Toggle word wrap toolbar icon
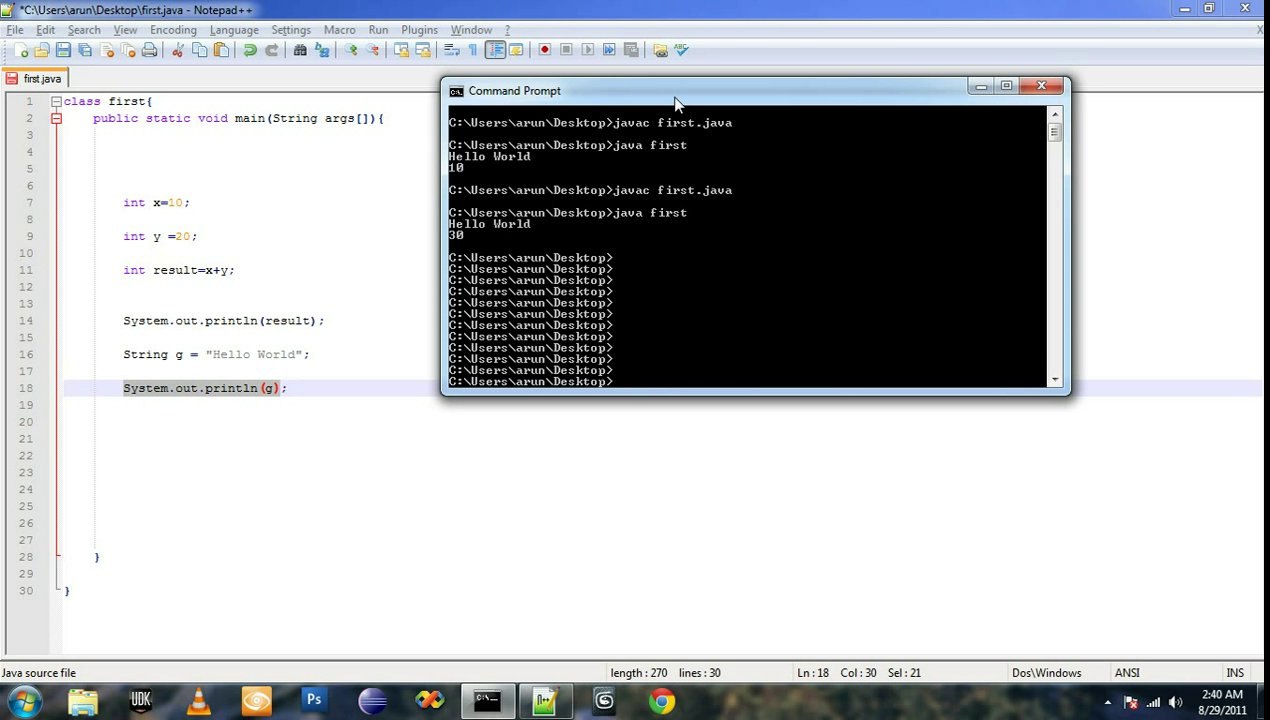Image resolution: width=1270 pixels, height=720 pixels. (x=452, y=50)
